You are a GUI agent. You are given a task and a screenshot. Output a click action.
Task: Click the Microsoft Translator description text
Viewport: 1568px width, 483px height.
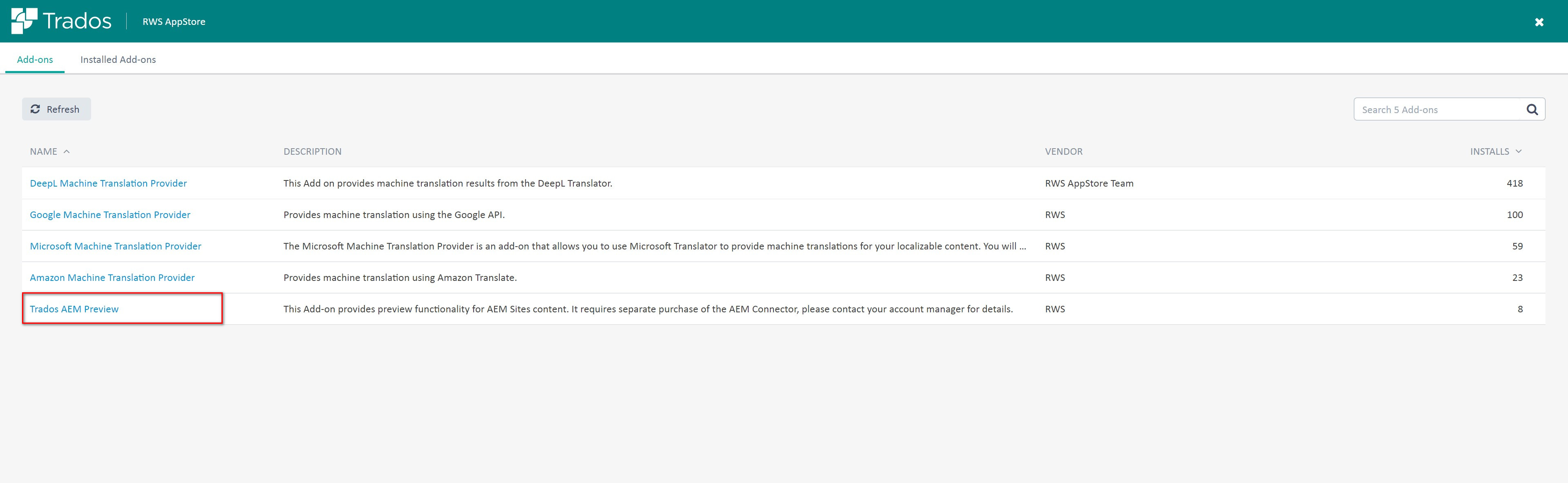pyautogui.click(x=654, y=246)
